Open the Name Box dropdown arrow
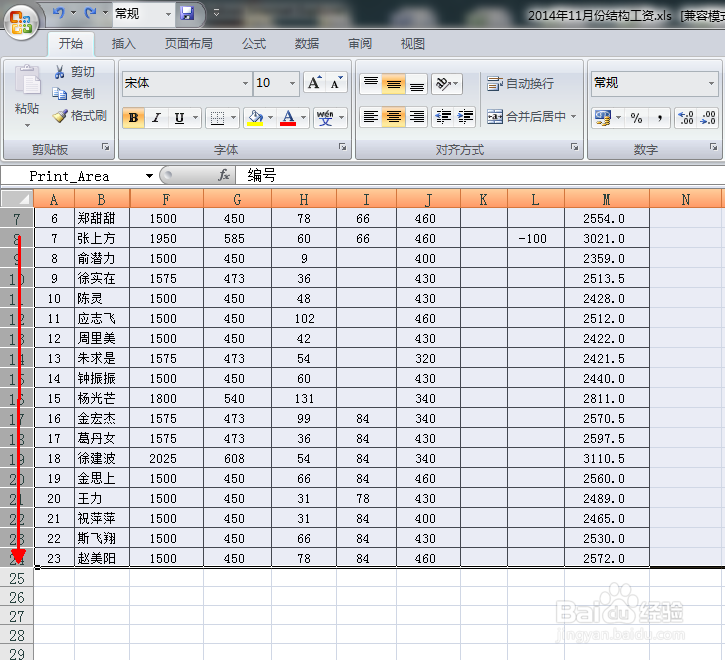 click(149, 176)
